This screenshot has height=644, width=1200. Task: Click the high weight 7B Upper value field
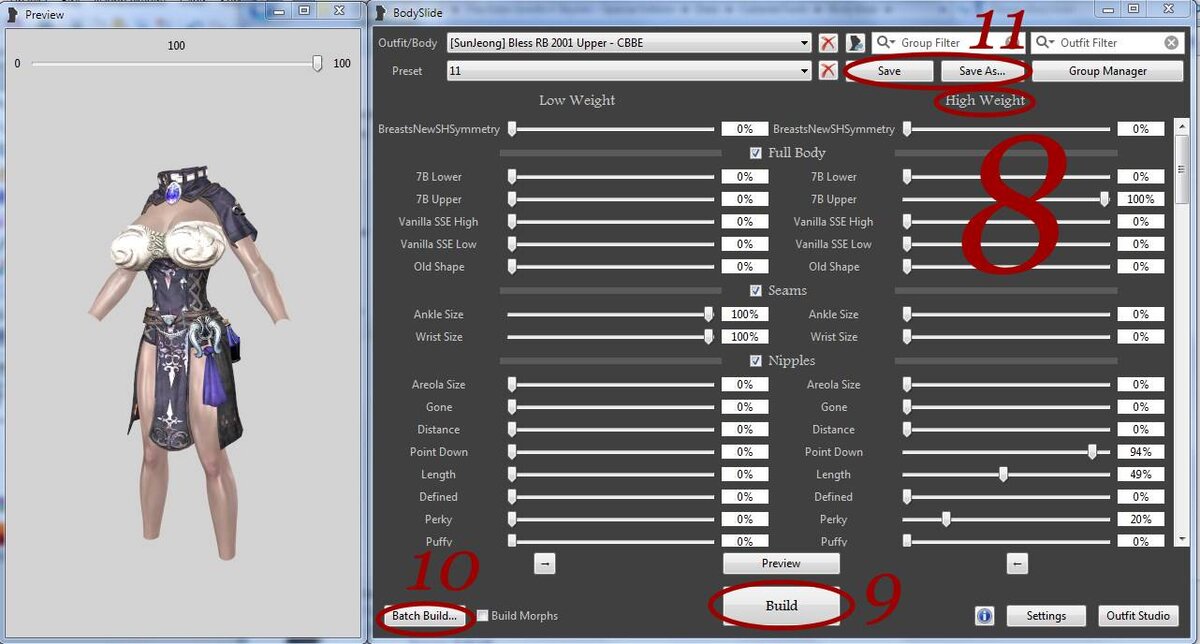coord(1140,199)
